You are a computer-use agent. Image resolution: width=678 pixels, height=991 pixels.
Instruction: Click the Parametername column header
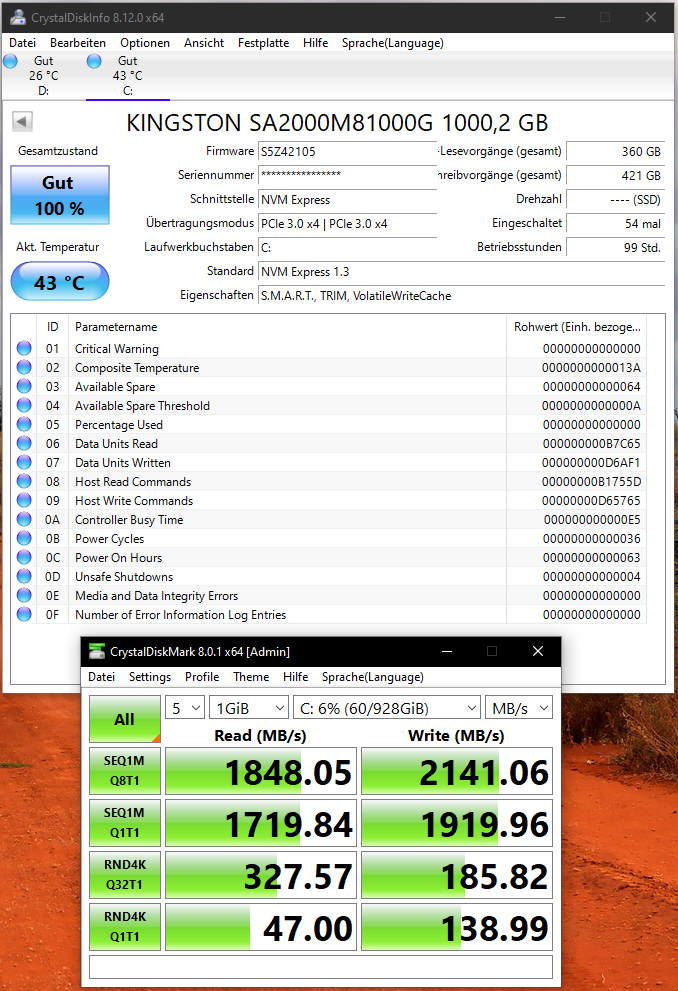[x=288, y=327]
